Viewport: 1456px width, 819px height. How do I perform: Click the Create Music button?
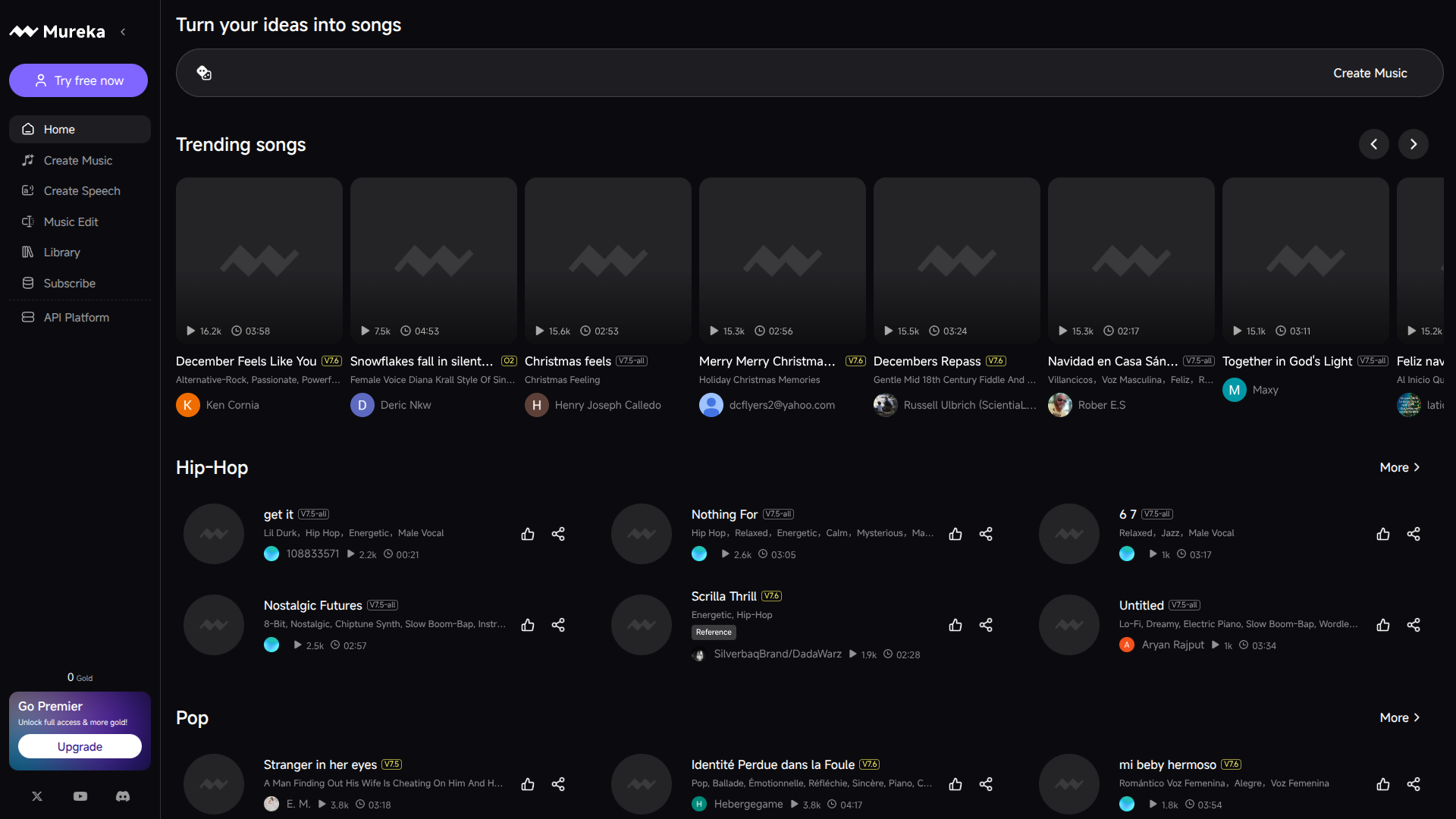(x=1370, y=73)
